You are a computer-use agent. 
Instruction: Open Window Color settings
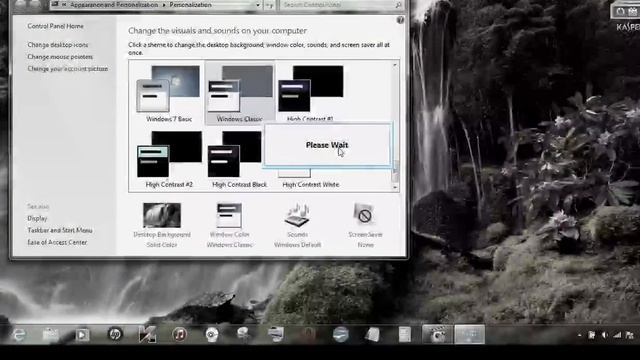[229, 225]
